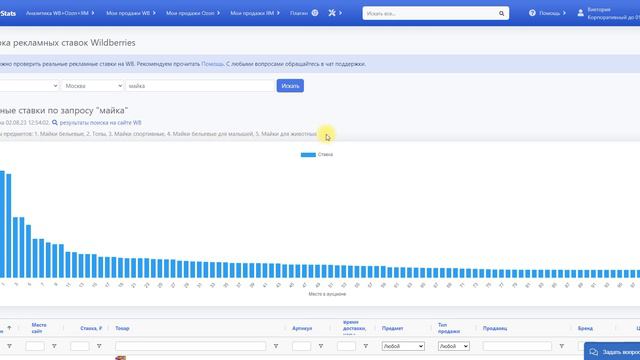Toggle the Ставка legend swatch in chart

(308, 155)
